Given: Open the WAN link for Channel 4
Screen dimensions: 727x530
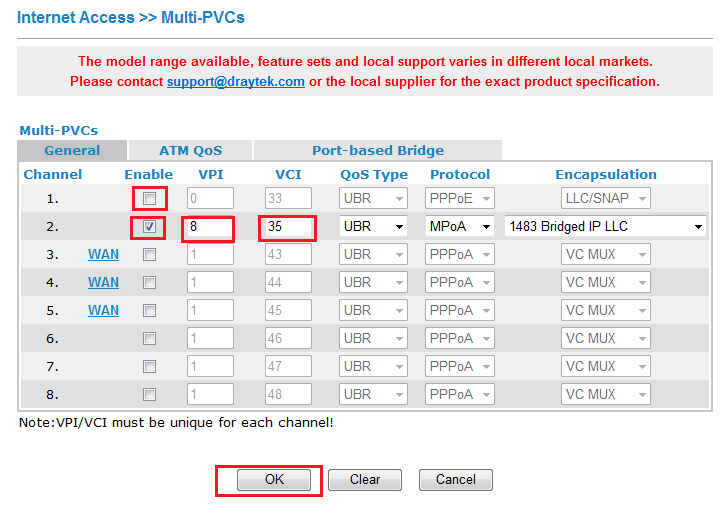Looking at the screenshot, I should pyautogui.click(x=103, y=283).
